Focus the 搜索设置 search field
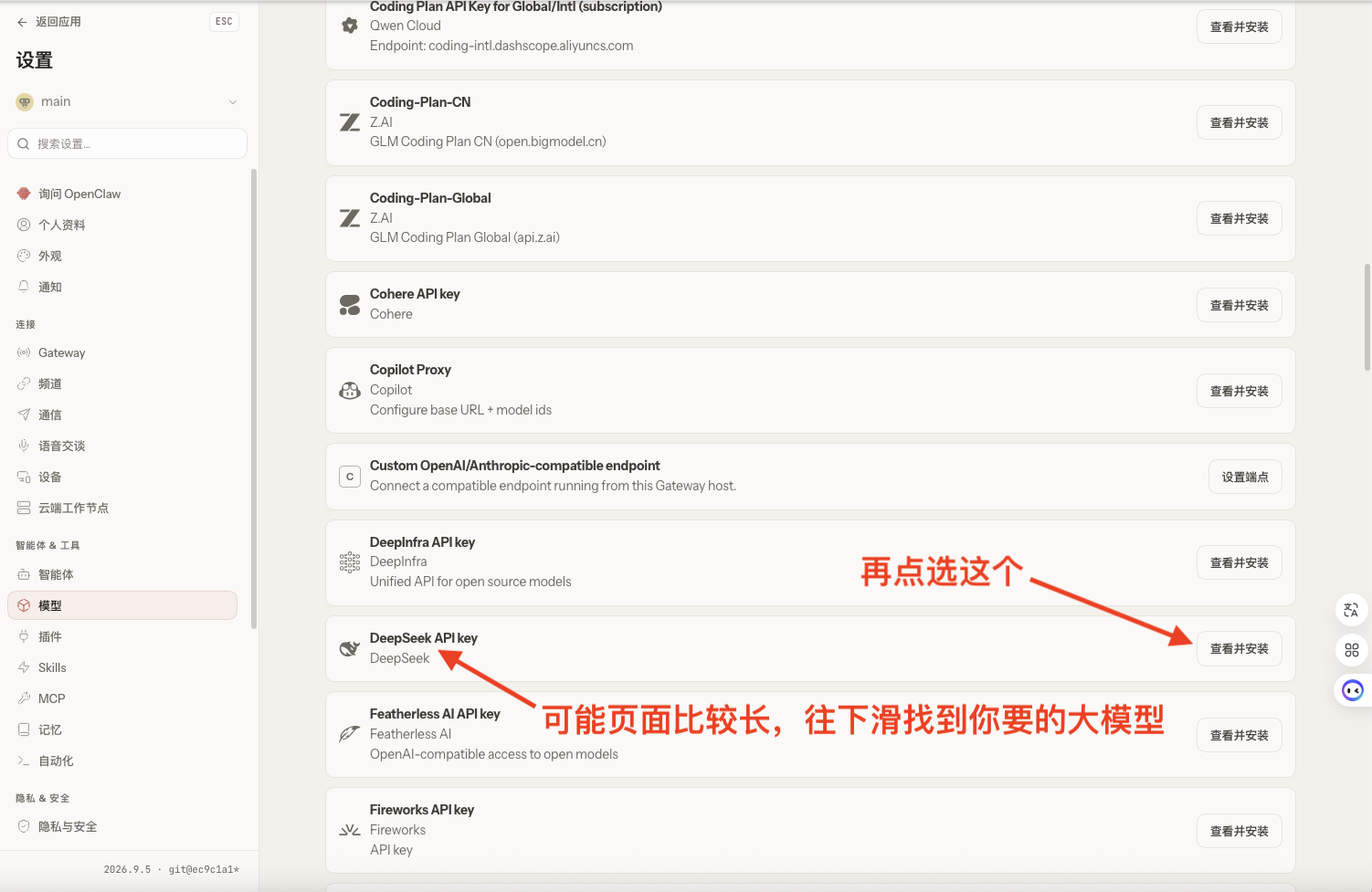The height and width of the screenshot is (892, 1372). point(127,143)
